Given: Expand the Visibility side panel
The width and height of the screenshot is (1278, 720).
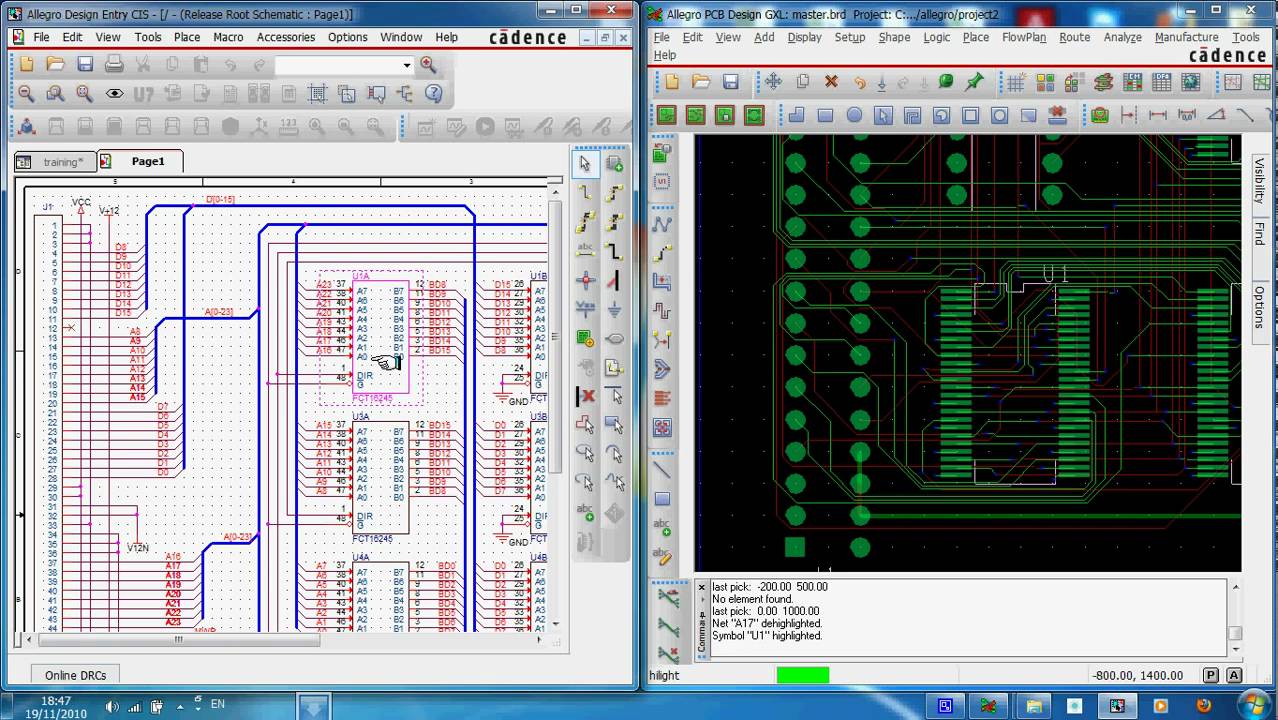Looking at the screenshot, I should 1259,180.
